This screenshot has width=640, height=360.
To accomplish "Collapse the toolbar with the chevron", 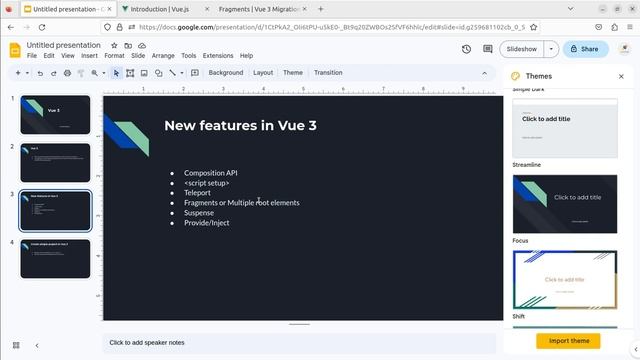I will click(484, 73).
